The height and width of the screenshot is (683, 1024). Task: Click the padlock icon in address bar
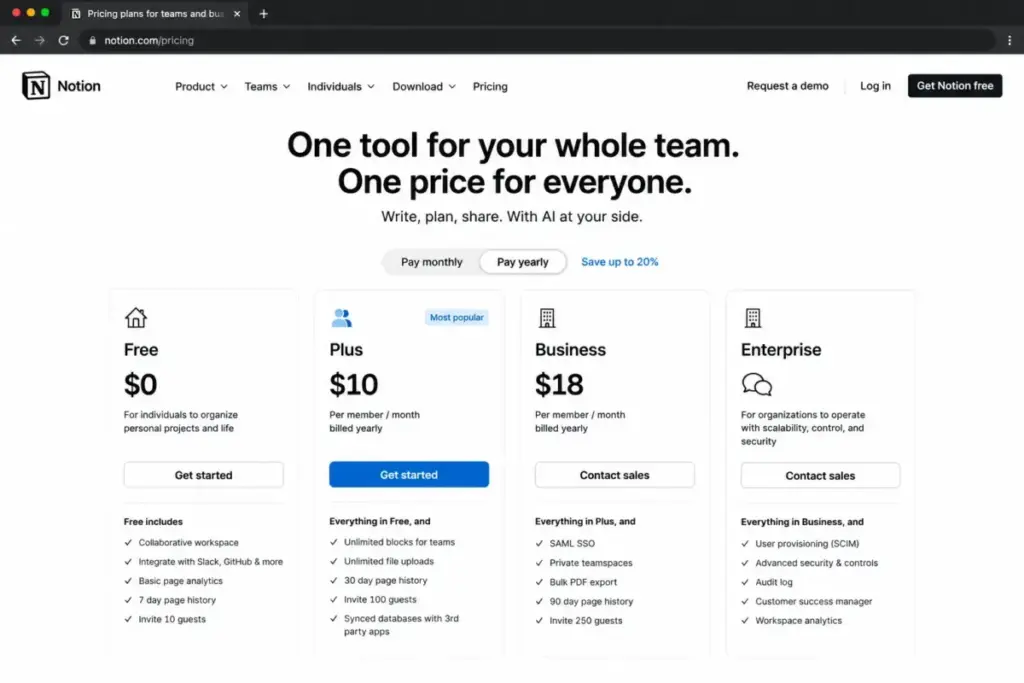point(92,40)
